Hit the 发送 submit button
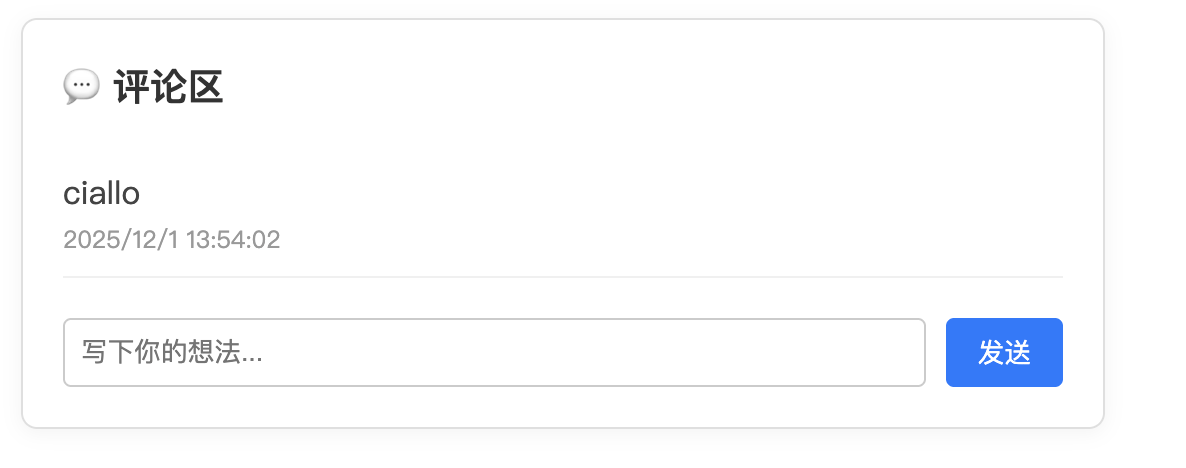The image size is (1186, 468). pos(1004,352)
